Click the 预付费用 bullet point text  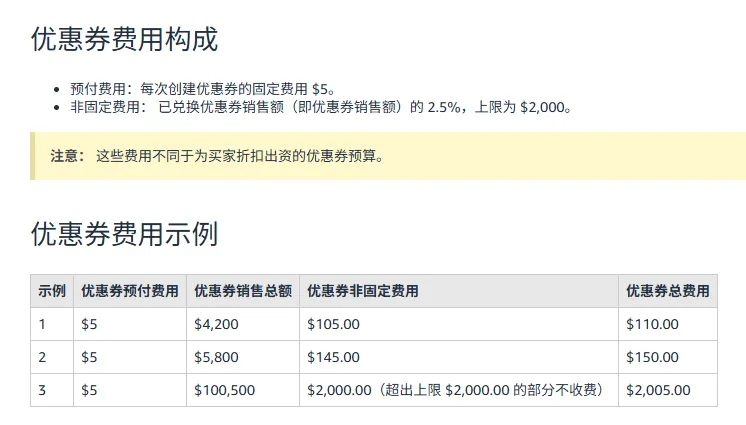point(209,89)
